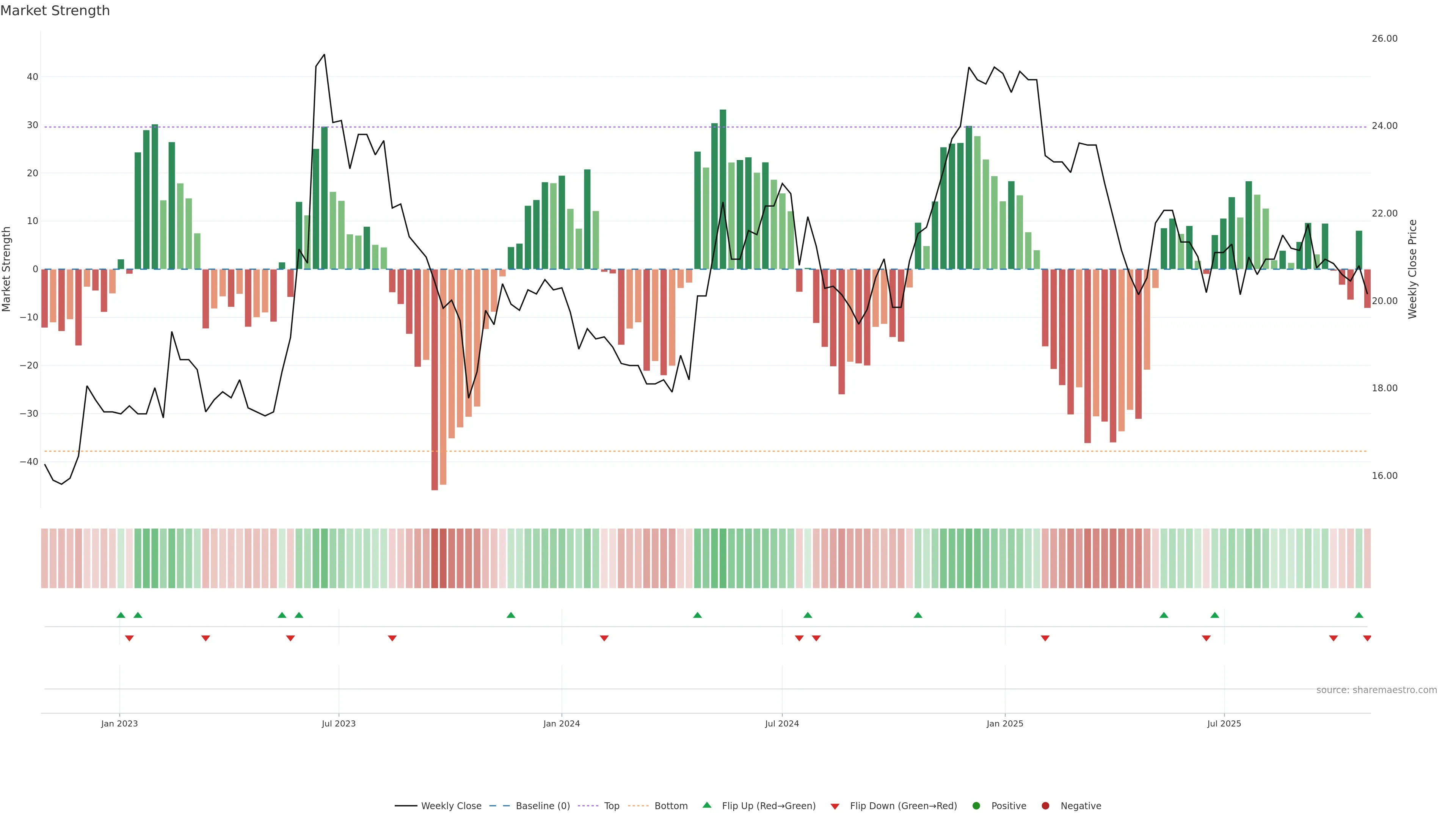The image size is (1456, 819).
Task: Click the green Positive circle in legend
Action: click(x=976, y=806)
